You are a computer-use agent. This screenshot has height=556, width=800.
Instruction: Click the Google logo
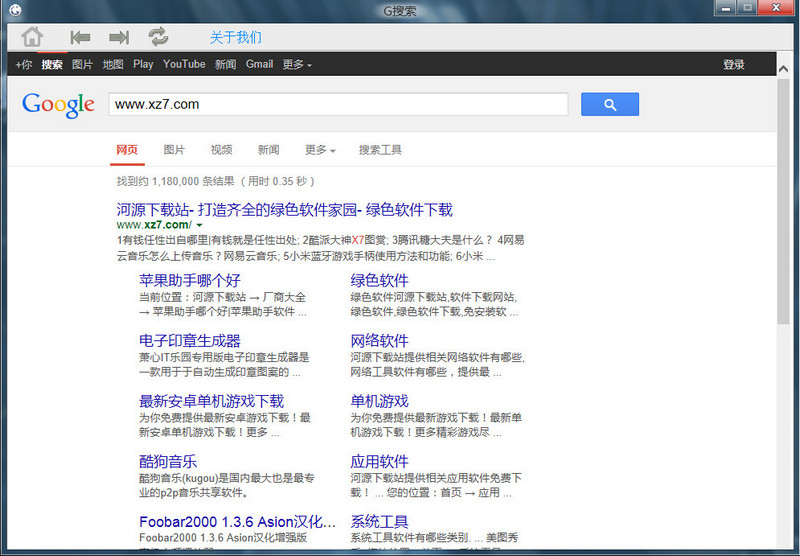(58, 105)
